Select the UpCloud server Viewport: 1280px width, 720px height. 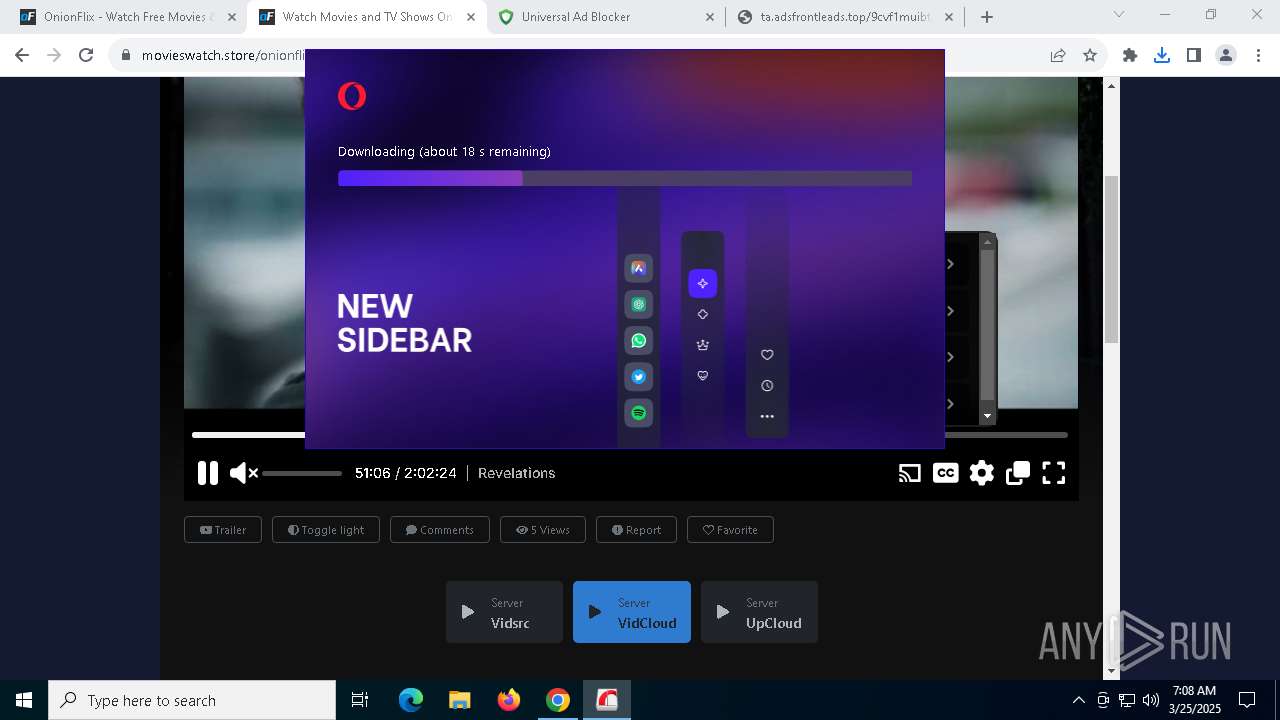(x=759, y=612)
